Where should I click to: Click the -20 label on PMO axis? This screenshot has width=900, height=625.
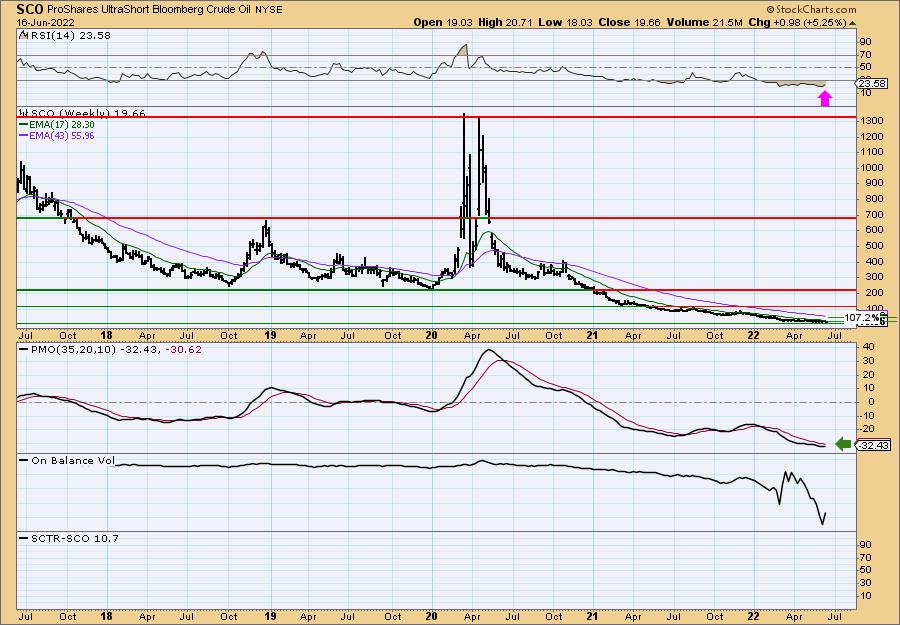coord(866,429)
